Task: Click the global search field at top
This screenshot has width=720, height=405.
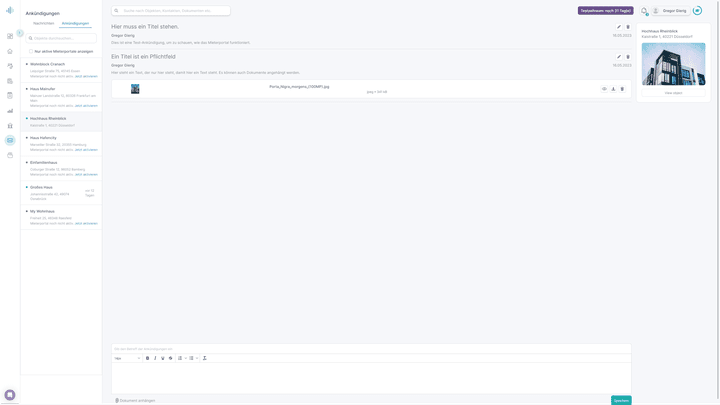Action: (x=171, y=11)
